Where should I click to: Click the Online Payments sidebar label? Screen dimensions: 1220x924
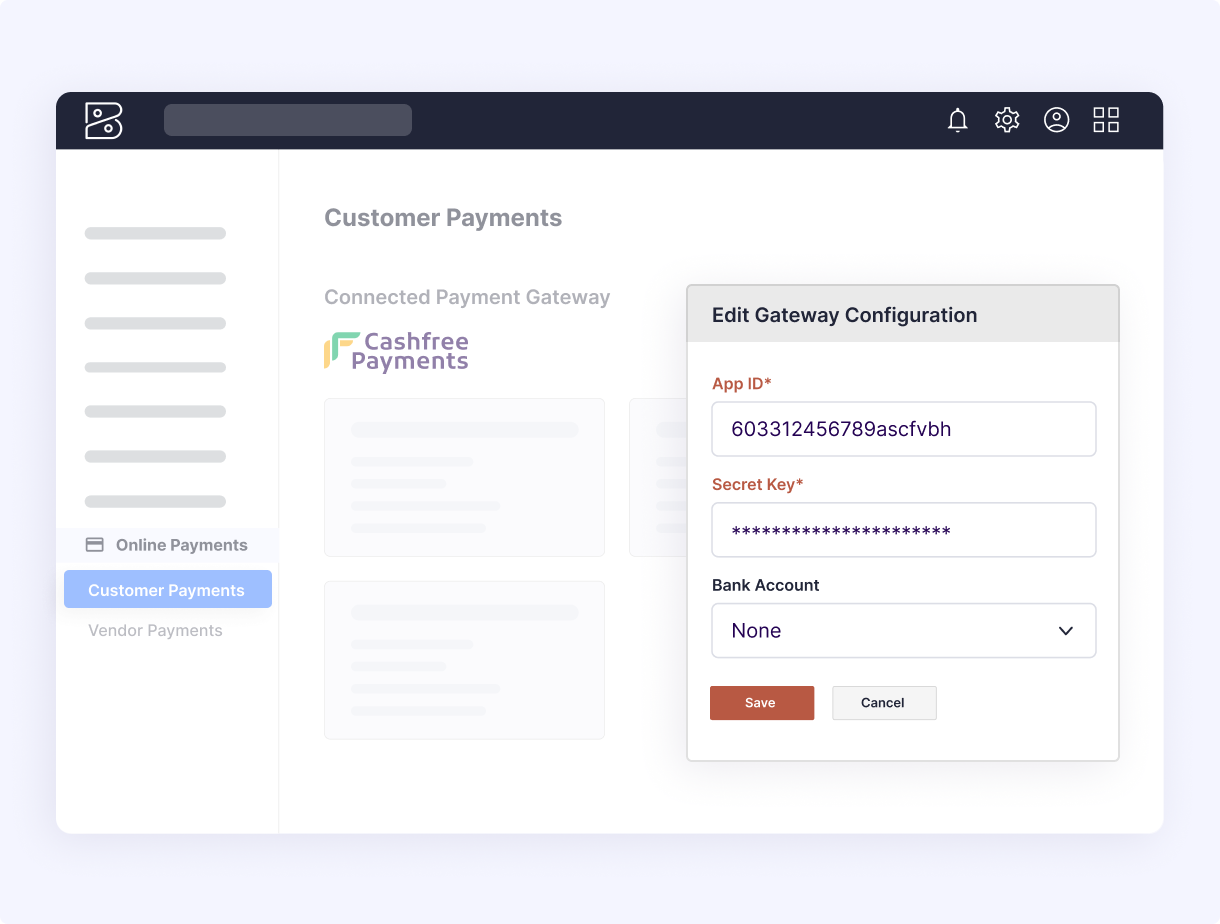pos(181,545)
